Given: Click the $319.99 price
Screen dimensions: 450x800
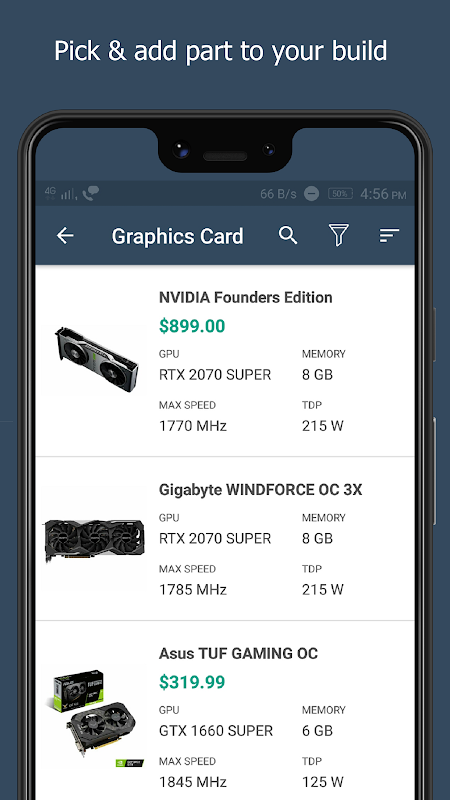Looking at the screenshot, I should [192, 682].
